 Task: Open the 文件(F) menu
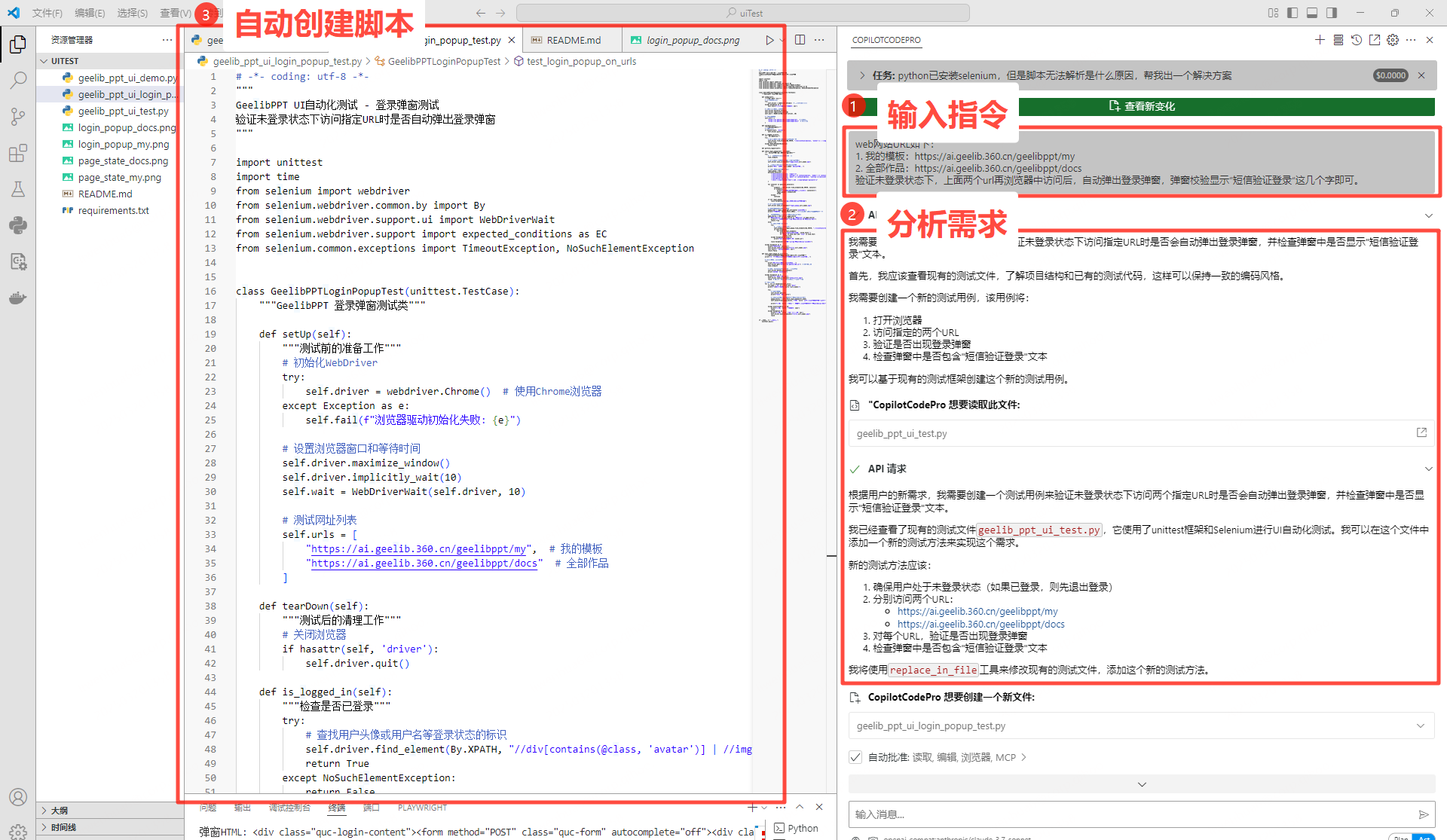[x=47, y=13]
